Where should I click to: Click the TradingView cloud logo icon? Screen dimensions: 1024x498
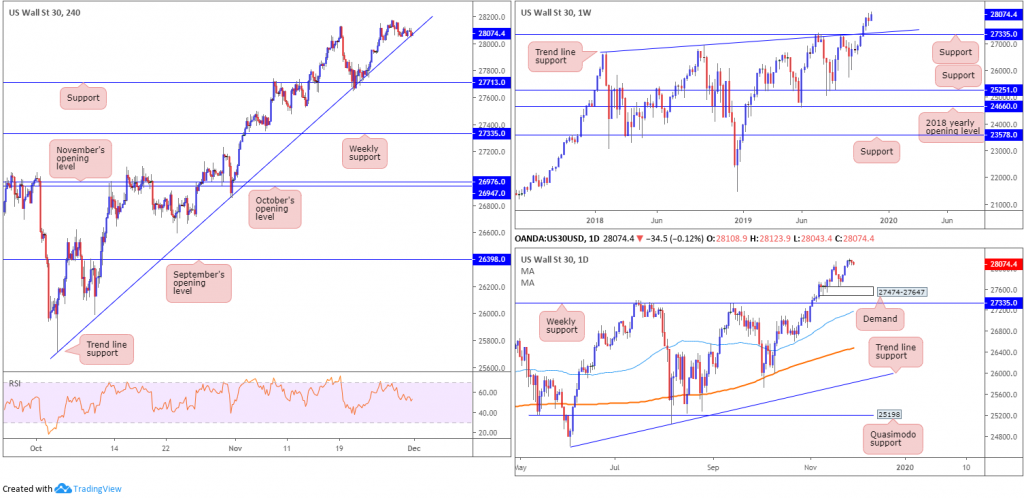(x=63, y=488)
